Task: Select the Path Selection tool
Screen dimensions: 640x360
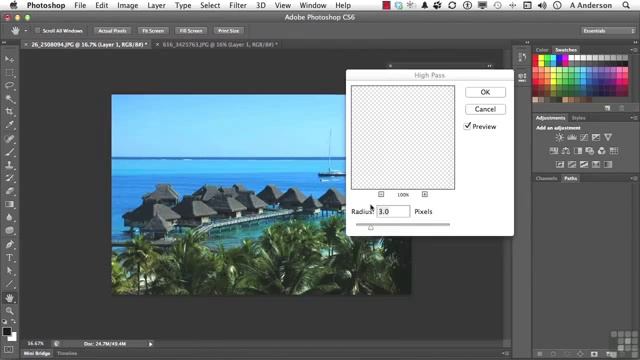Action: pyautogui.click(x=9, y=271)
